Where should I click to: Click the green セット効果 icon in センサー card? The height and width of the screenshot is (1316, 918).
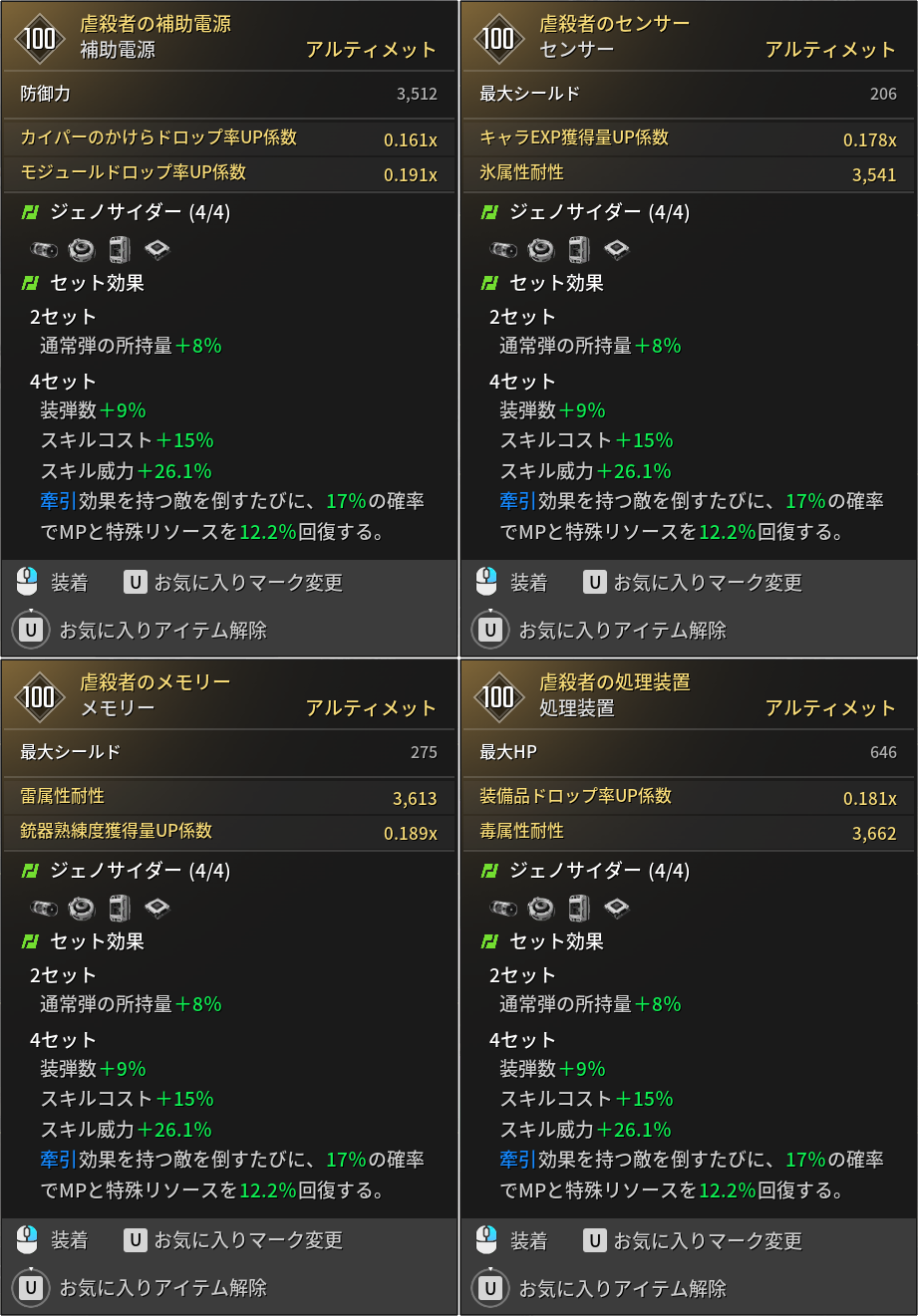488,283
